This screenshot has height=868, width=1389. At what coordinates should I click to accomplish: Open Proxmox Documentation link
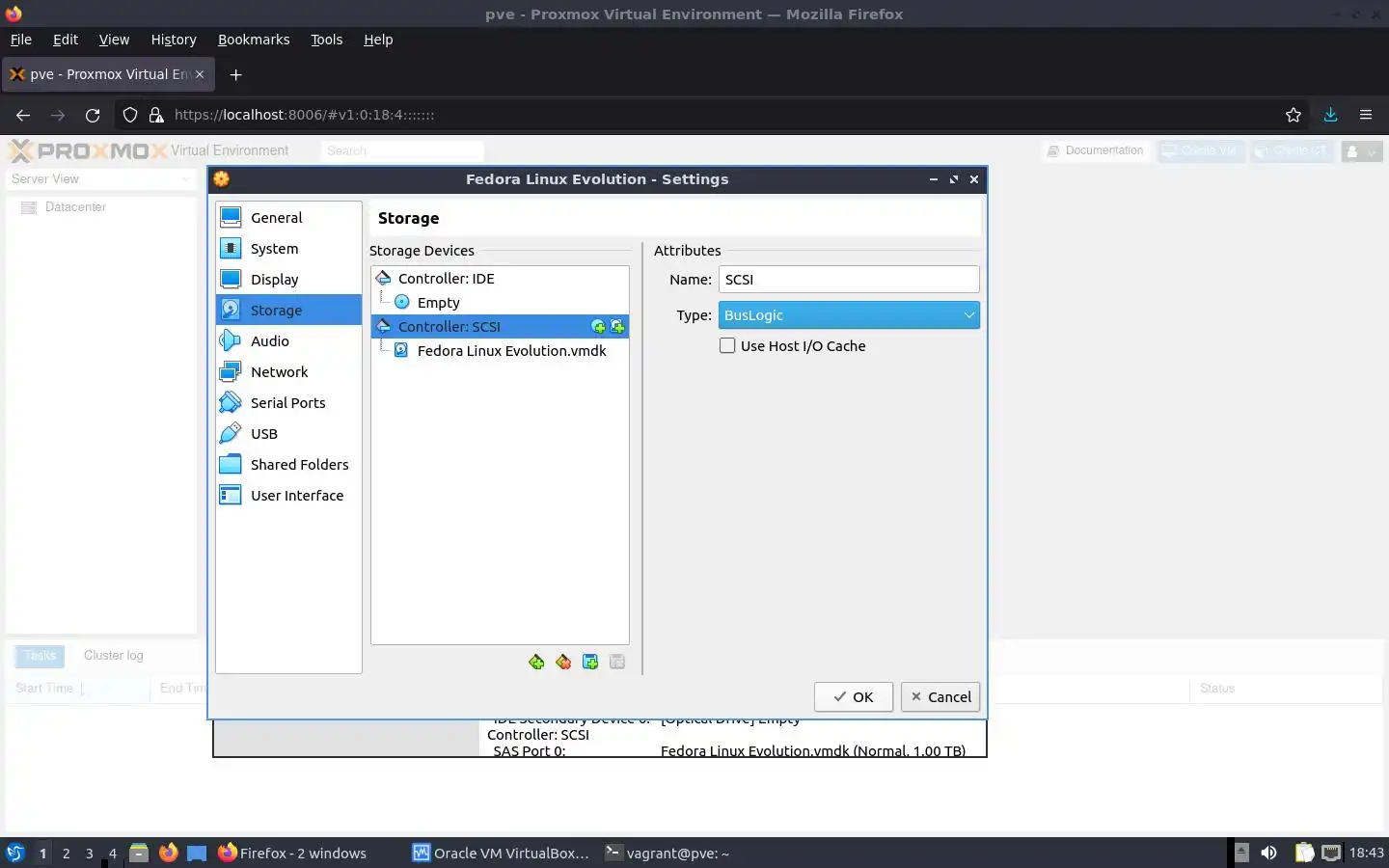click(1097, 150)
